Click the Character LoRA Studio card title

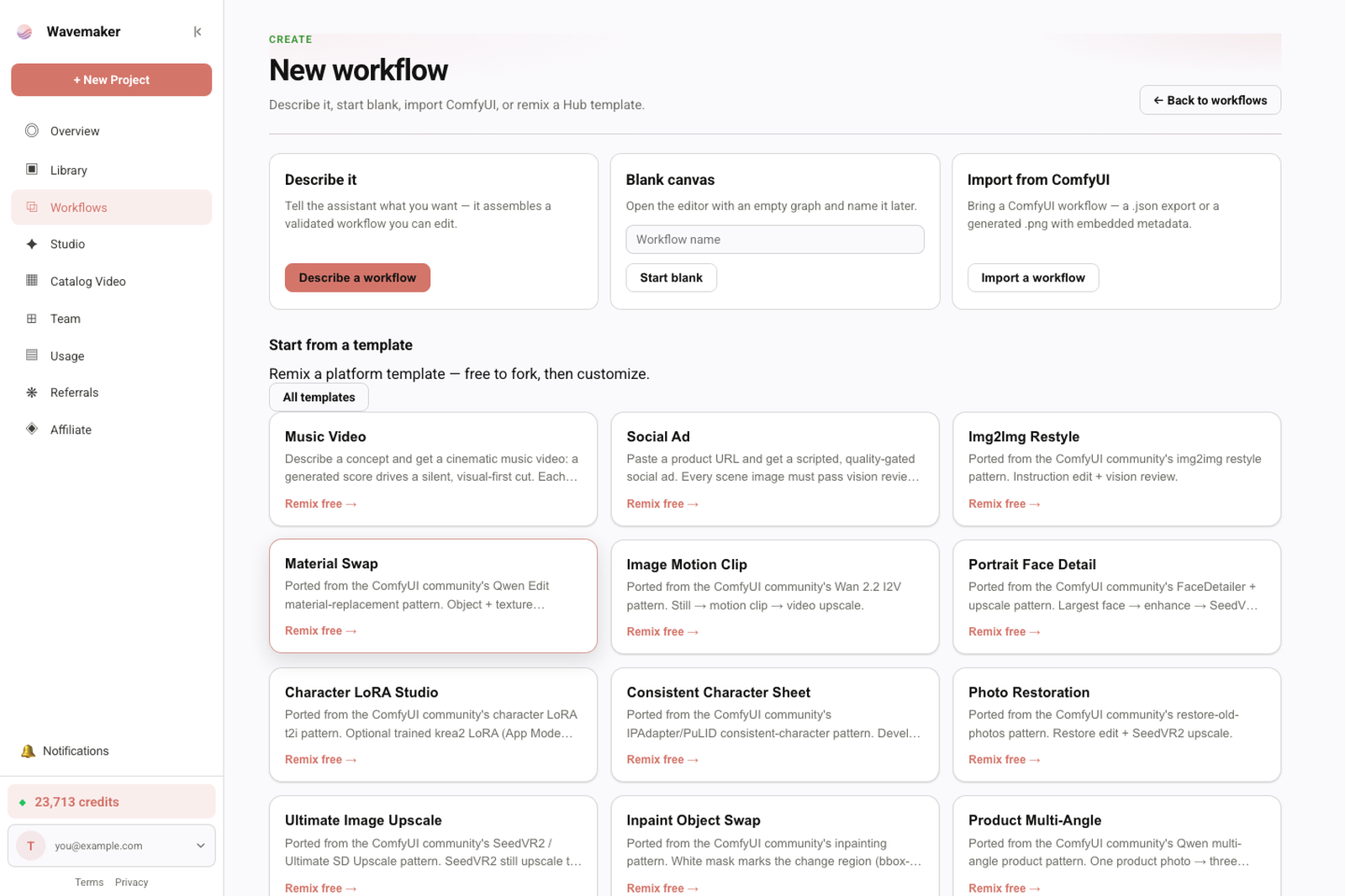(x=361, y=692)
